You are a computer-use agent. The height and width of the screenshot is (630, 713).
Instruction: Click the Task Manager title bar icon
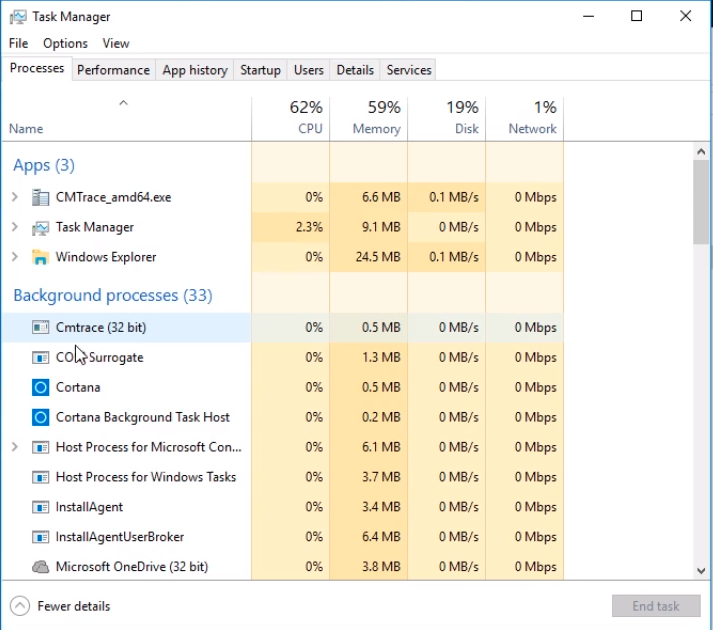click(18, 17)
